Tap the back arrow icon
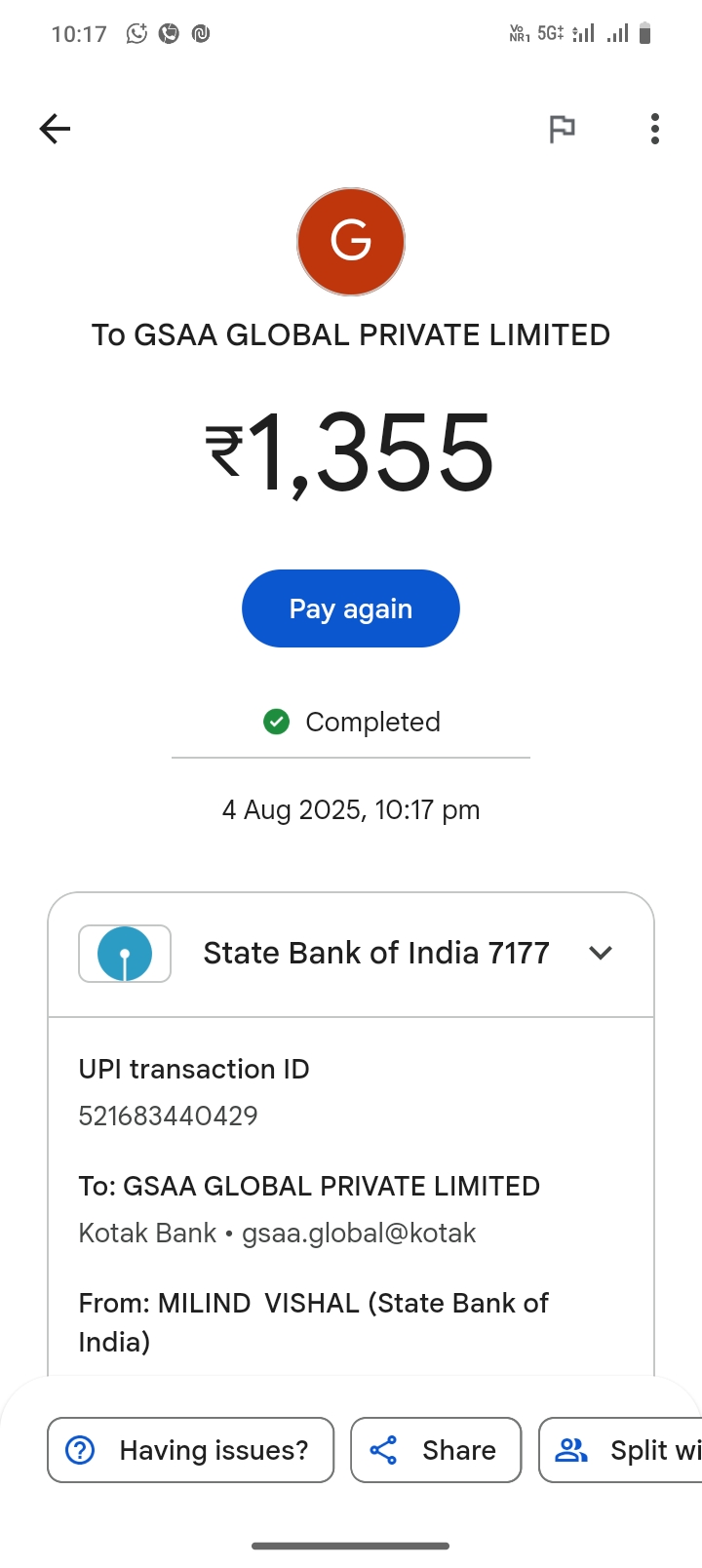Screen dimensions: 702x1568 click(x=56, y=129)
